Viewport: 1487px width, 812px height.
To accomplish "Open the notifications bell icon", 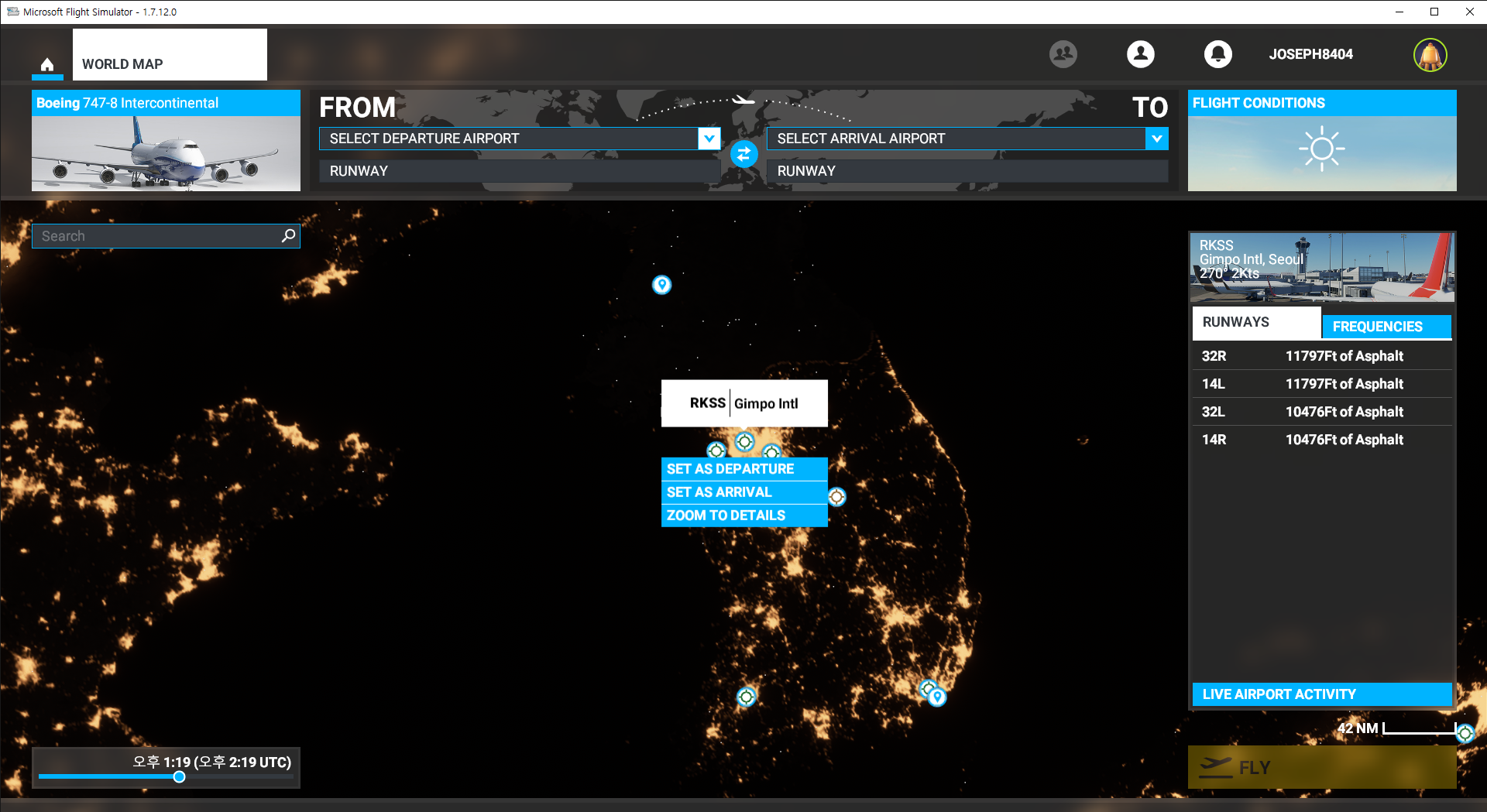I will pyautogui.click(x=1217, y=54).
